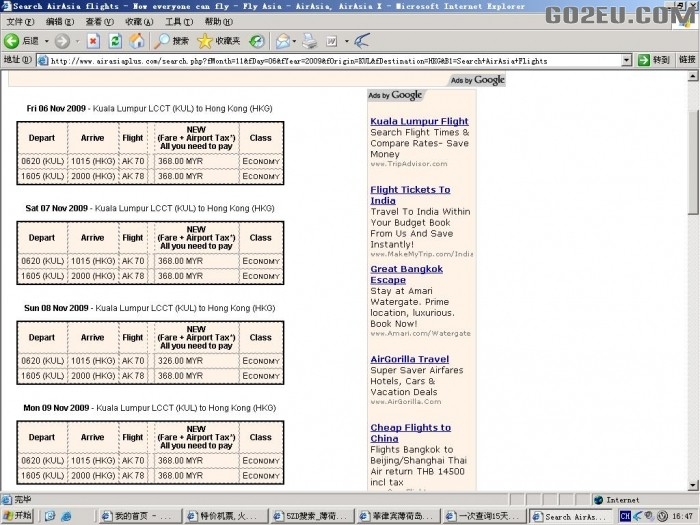Switch to 特价机票 taskbar window

pos(226,516)
